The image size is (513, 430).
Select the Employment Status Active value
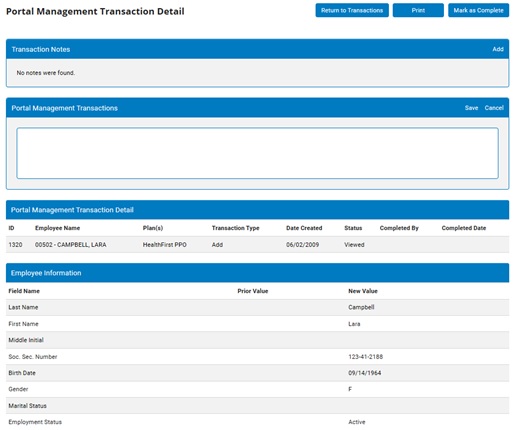coord(357,422)
